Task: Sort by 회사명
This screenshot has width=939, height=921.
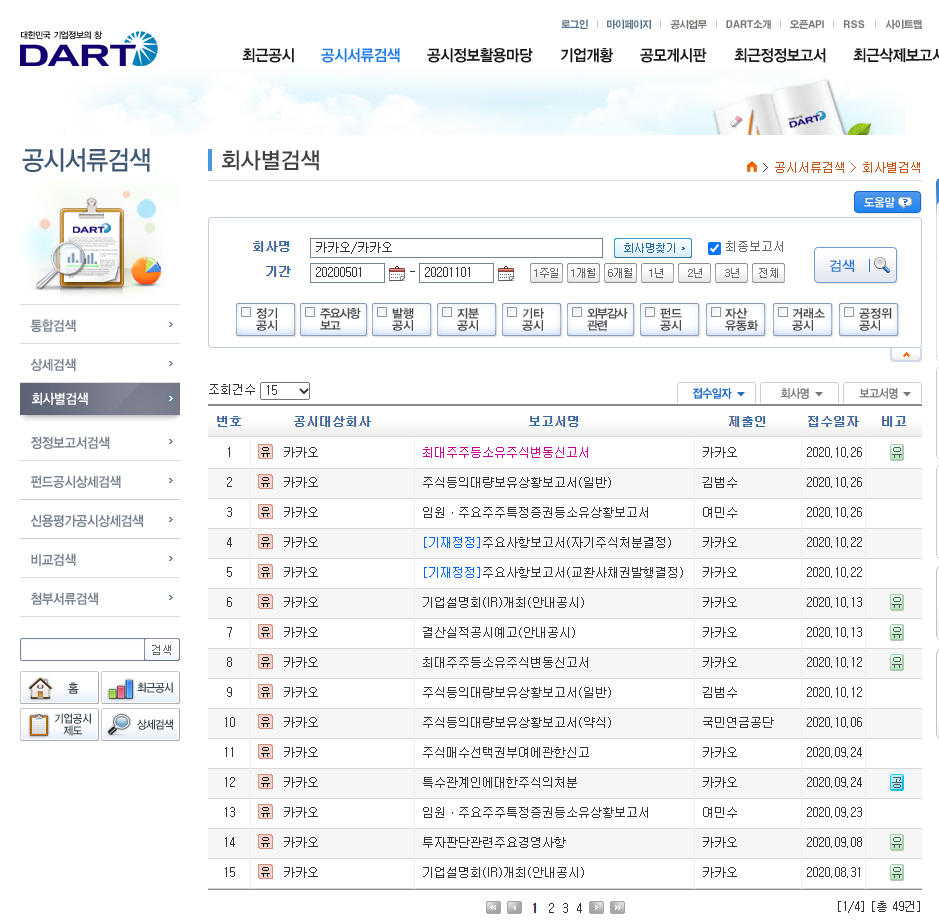Action: 799,393
